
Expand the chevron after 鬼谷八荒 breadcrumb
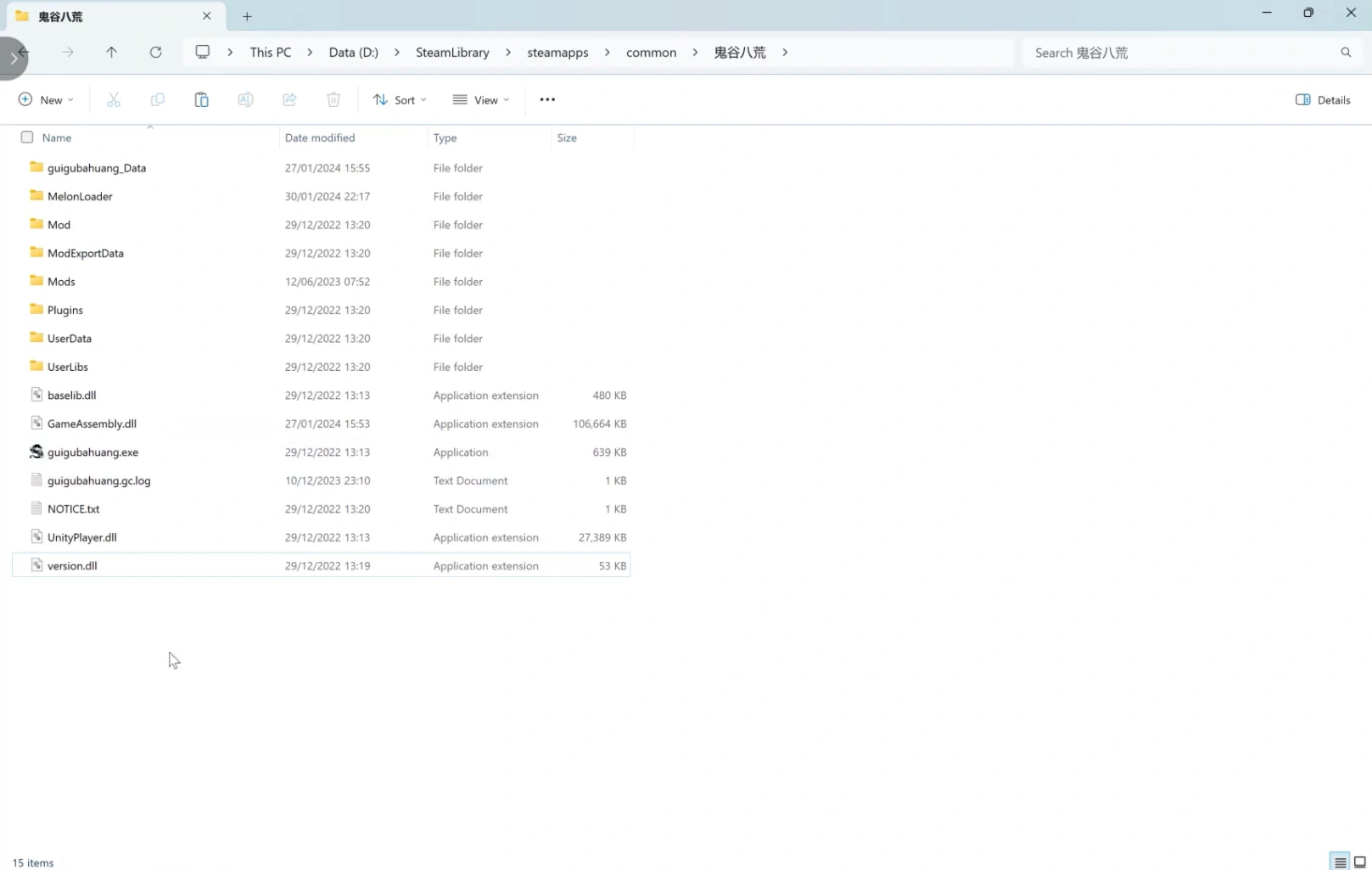(x=785, y=53)
